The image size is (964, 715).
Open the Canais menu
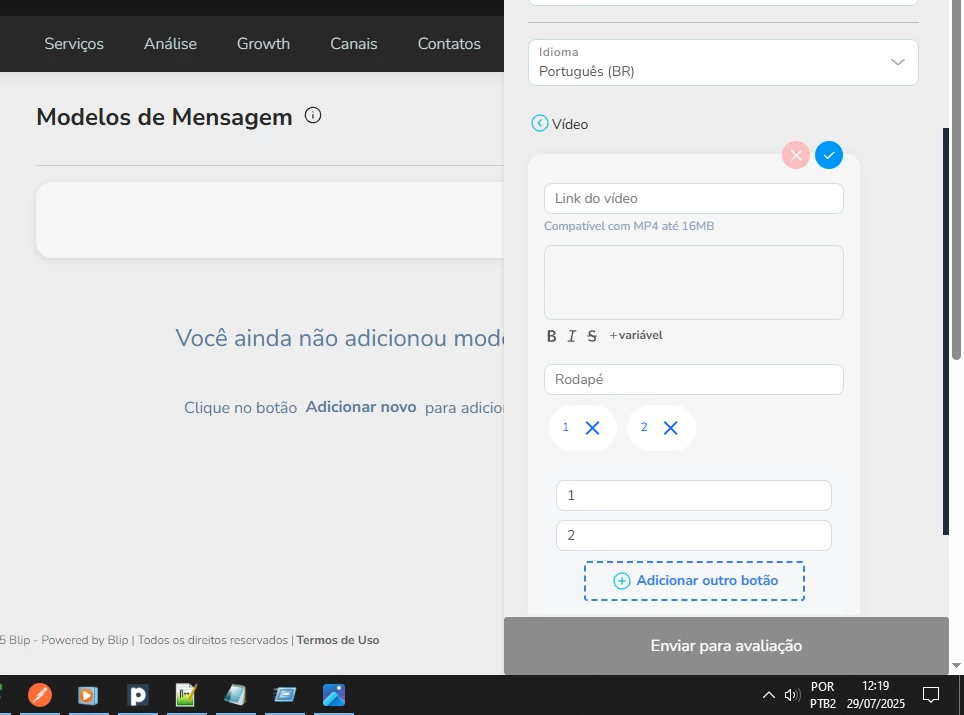pos(354,44)
